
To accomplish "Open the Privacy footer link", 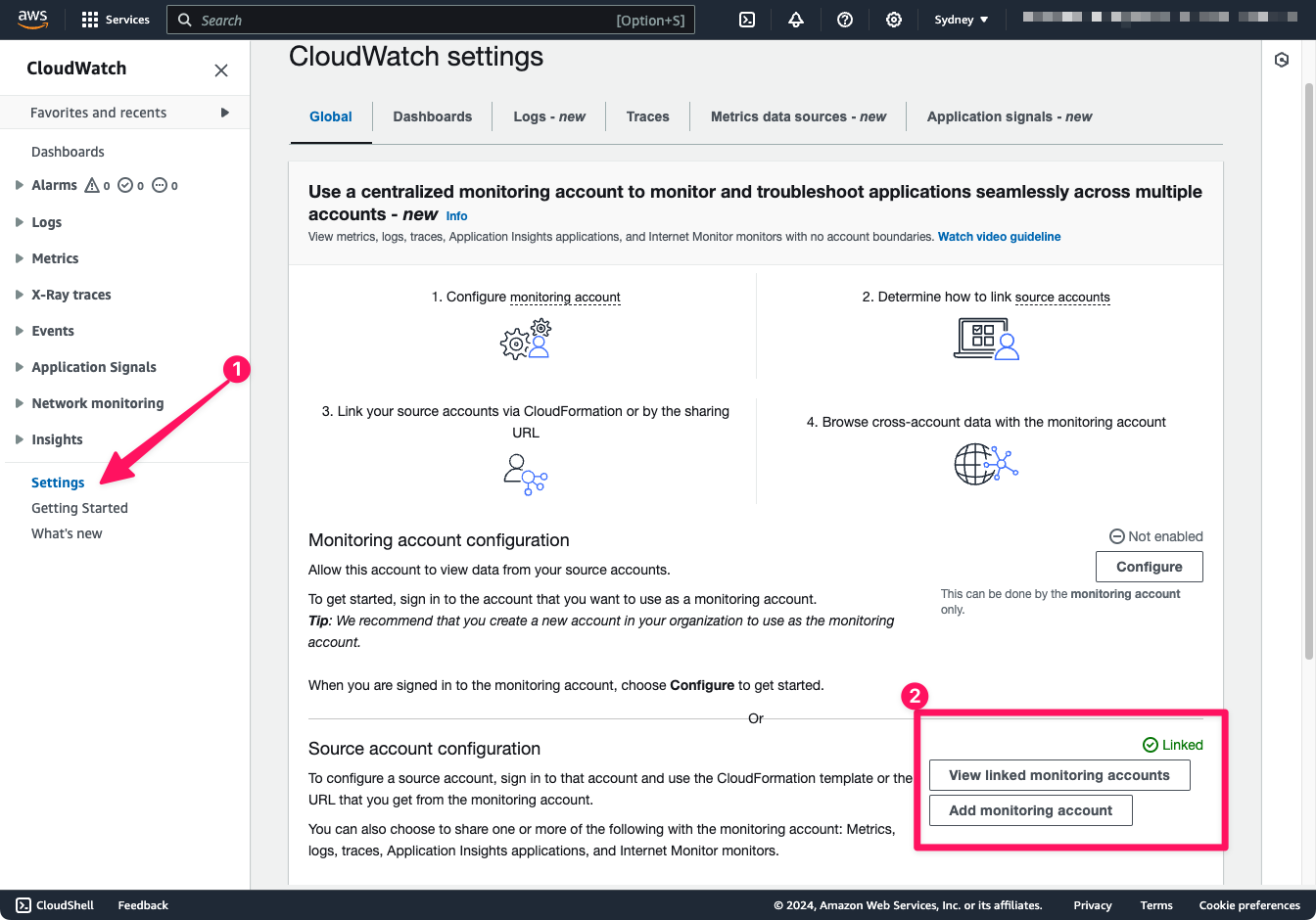I will click(1093, 905).
